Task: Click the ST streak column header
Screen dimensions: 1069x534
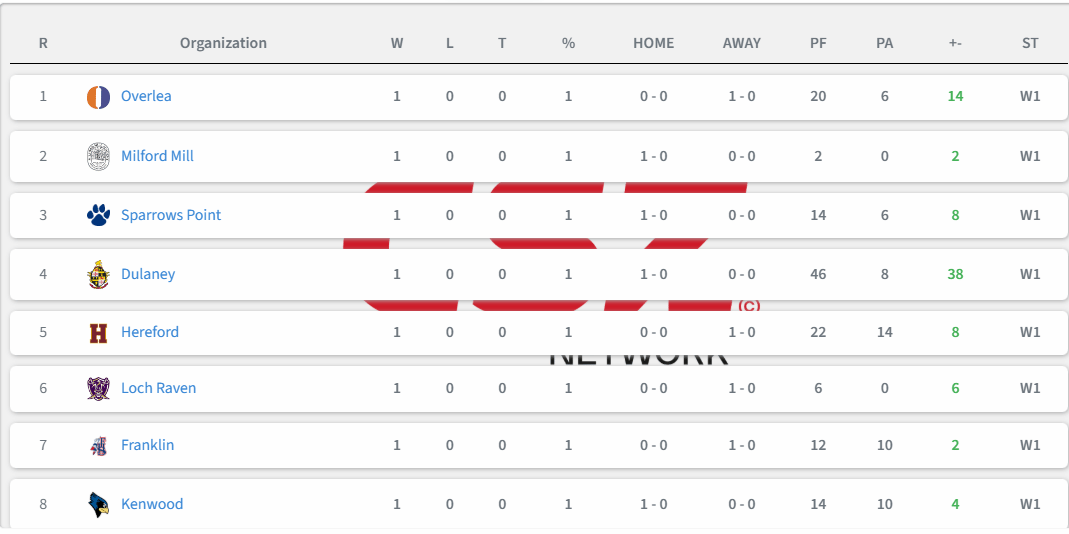Action: 1030,43
